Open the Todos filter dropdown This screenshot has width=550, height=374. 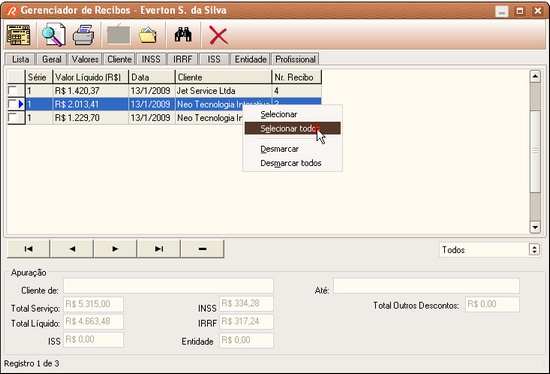click(x=490, y=250)
